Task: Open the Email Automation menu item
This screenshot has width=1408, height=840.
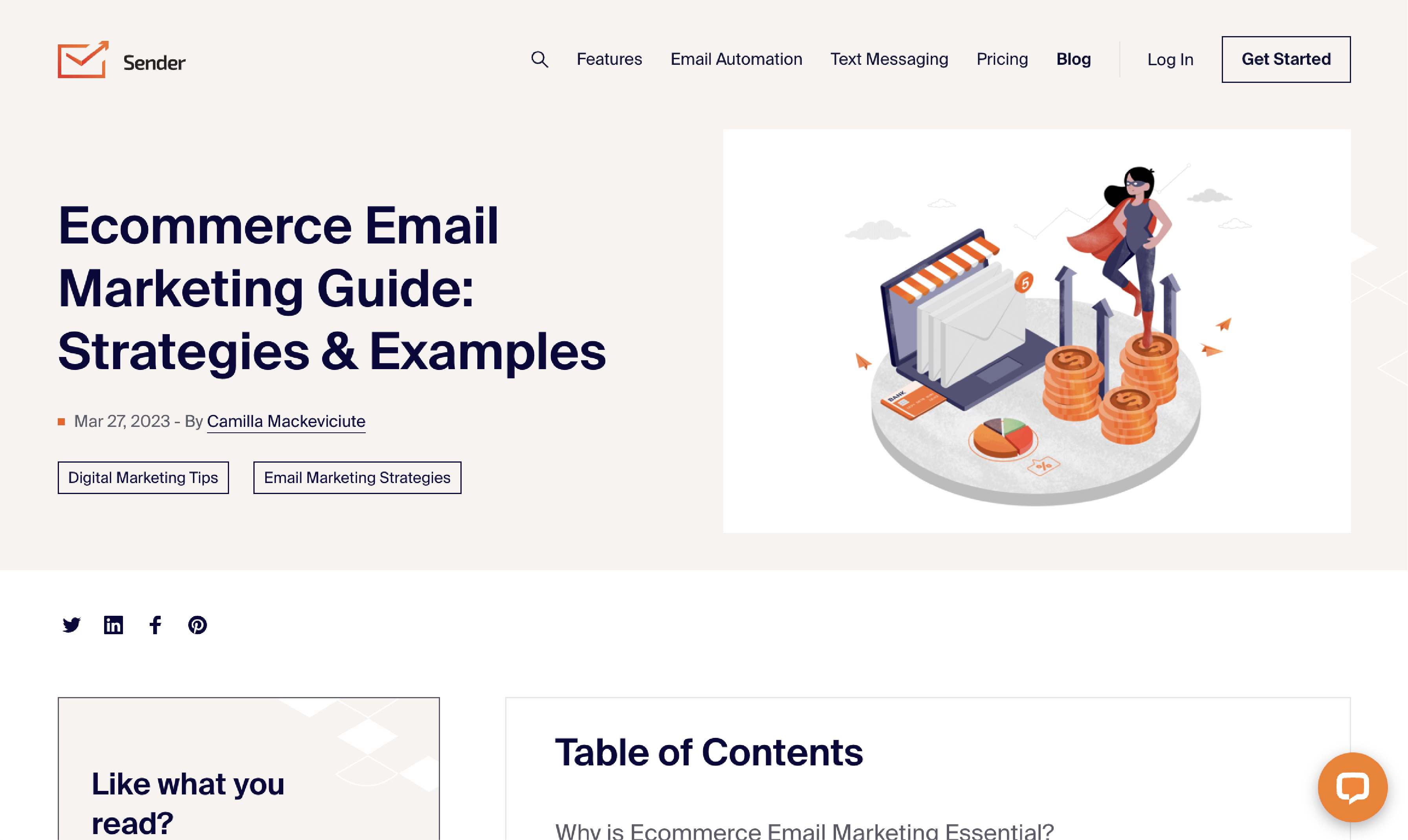Action: [x=736, y=58]
